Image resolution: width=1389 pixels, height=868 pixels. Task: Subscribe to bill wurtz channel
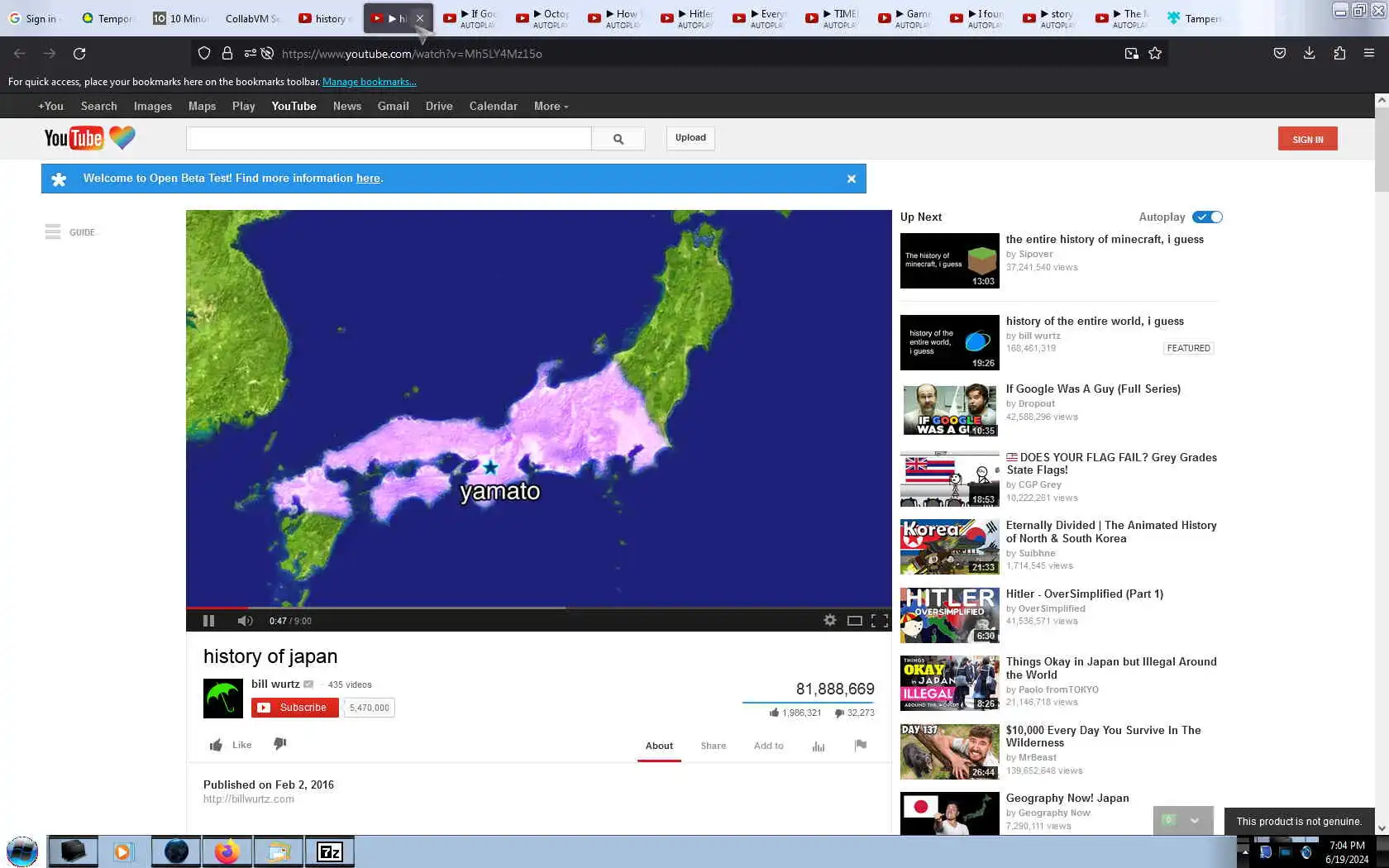coord(294,708)
